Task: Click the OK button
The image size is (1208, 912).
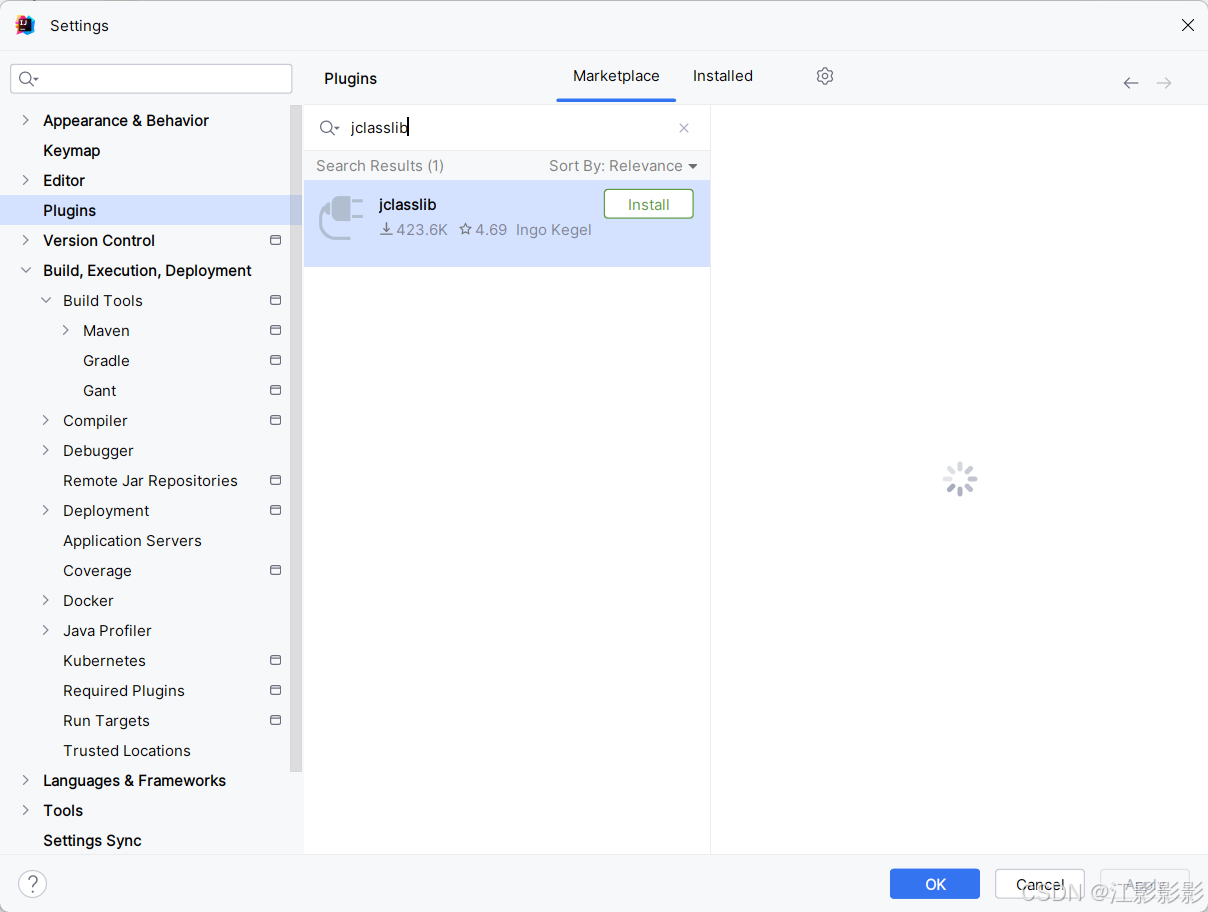Action: pyautogui.click(x=935, y=884)
